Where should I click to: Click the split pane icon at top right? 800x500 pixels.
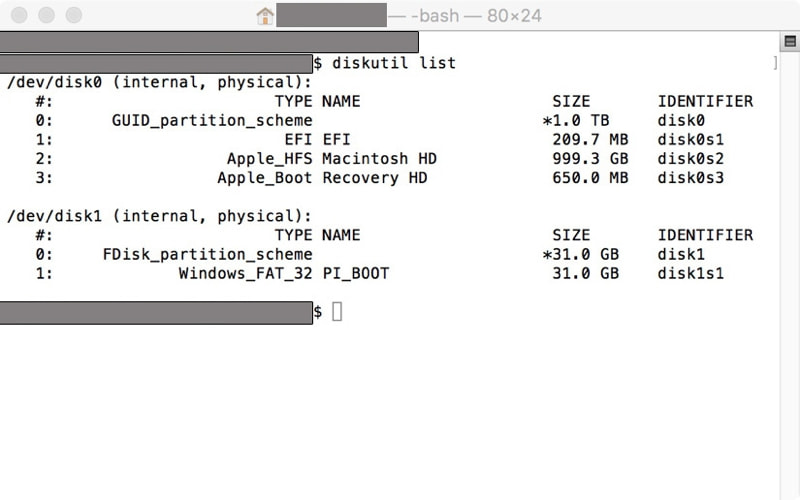(x=790, y=41)
